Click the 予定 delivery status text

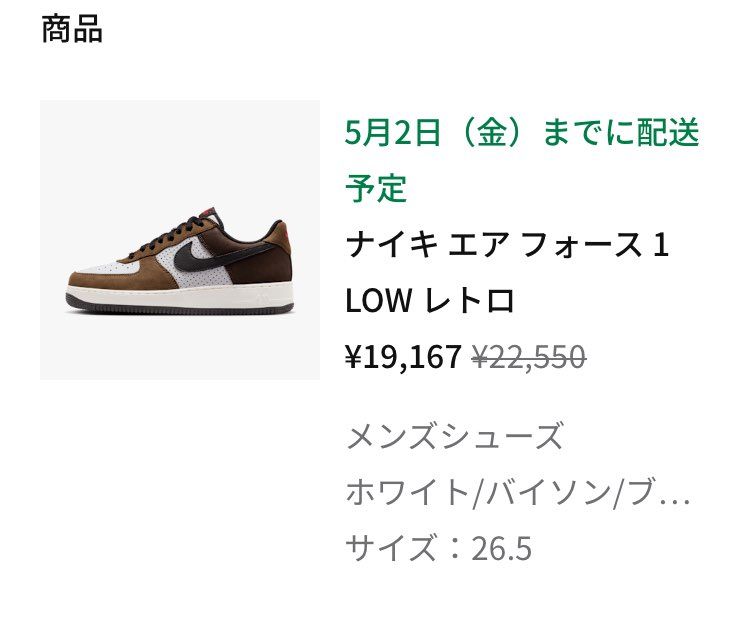(376, 188)
